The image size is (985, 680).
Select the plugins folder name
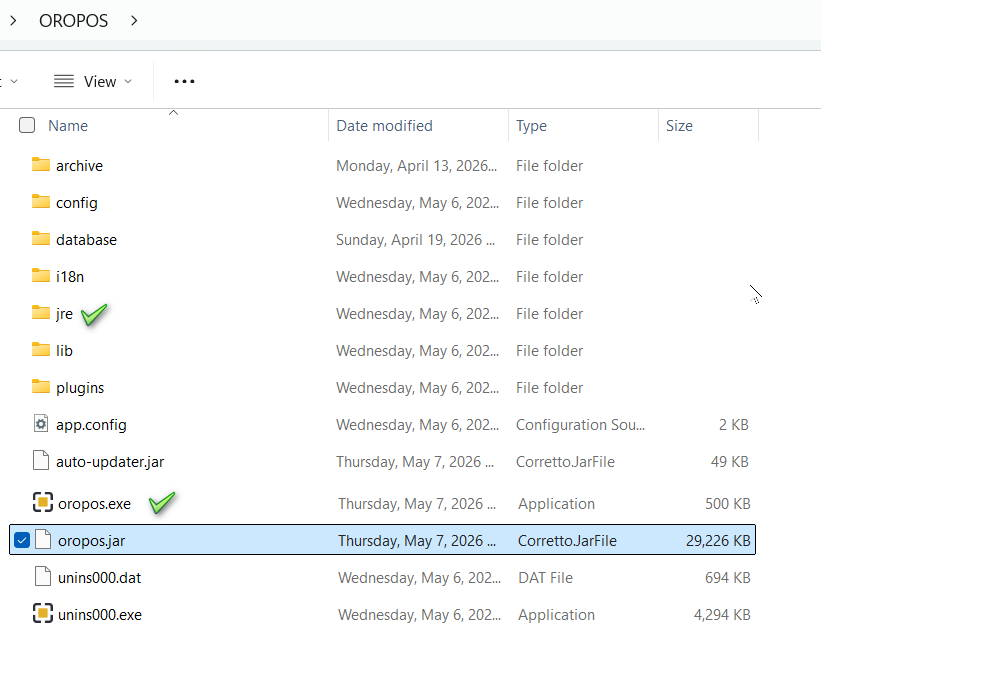click(x=80, y=388)
